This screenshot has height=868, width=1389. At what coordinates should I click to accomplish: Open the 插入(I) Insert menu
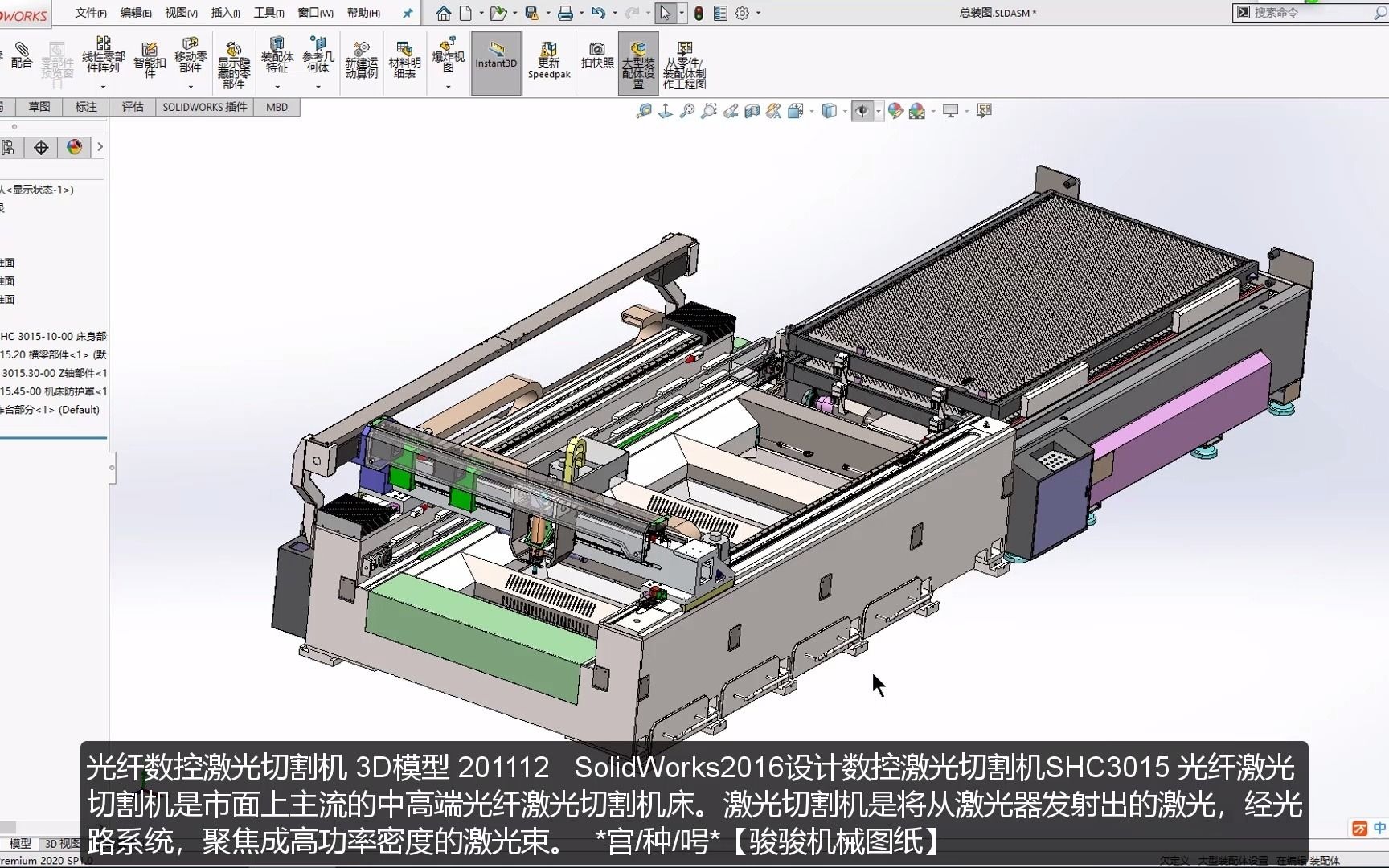pos(225,13)
